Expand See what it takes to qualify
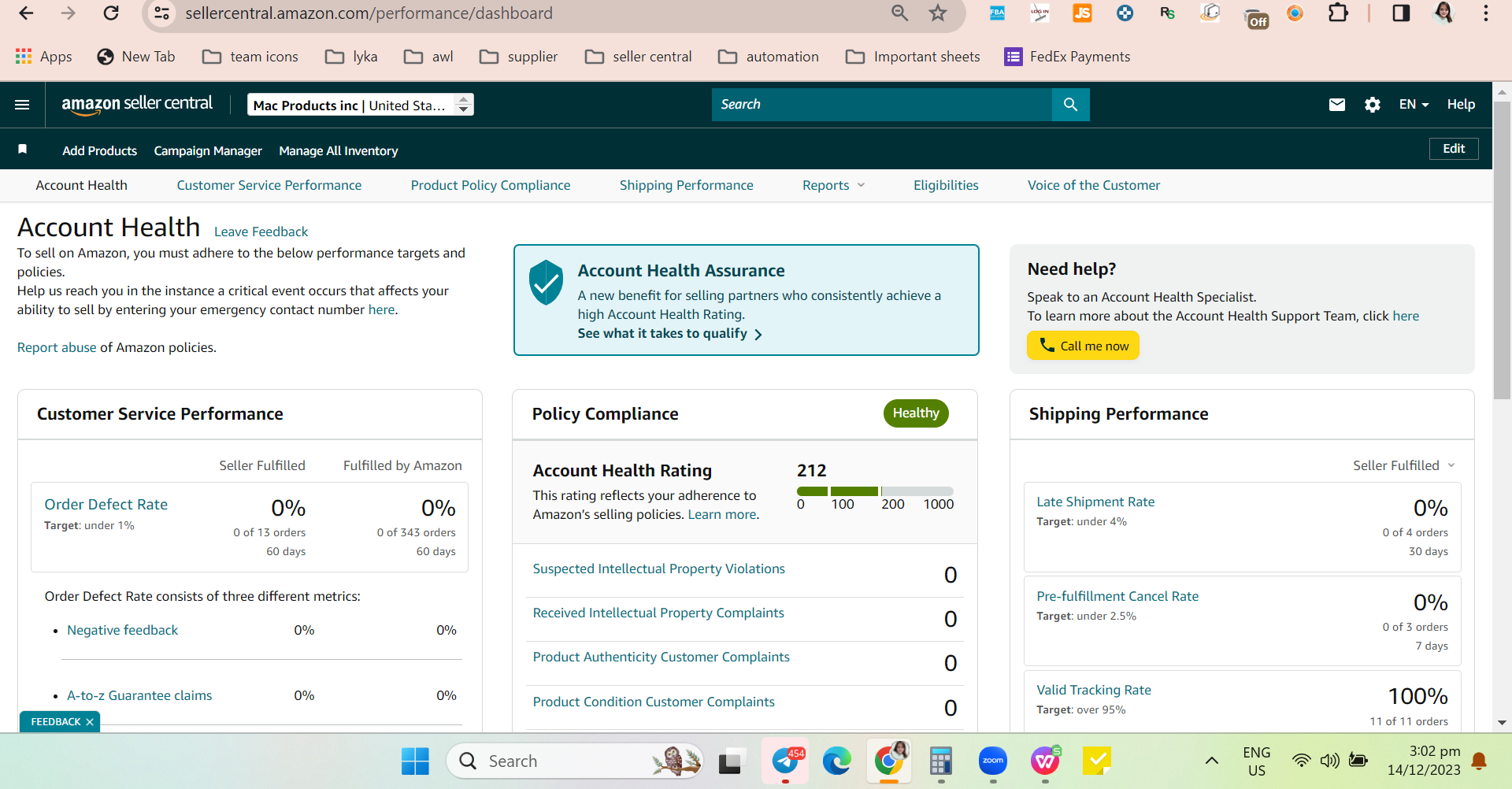The image size is (1512, 789). click(x=669, y=334)
